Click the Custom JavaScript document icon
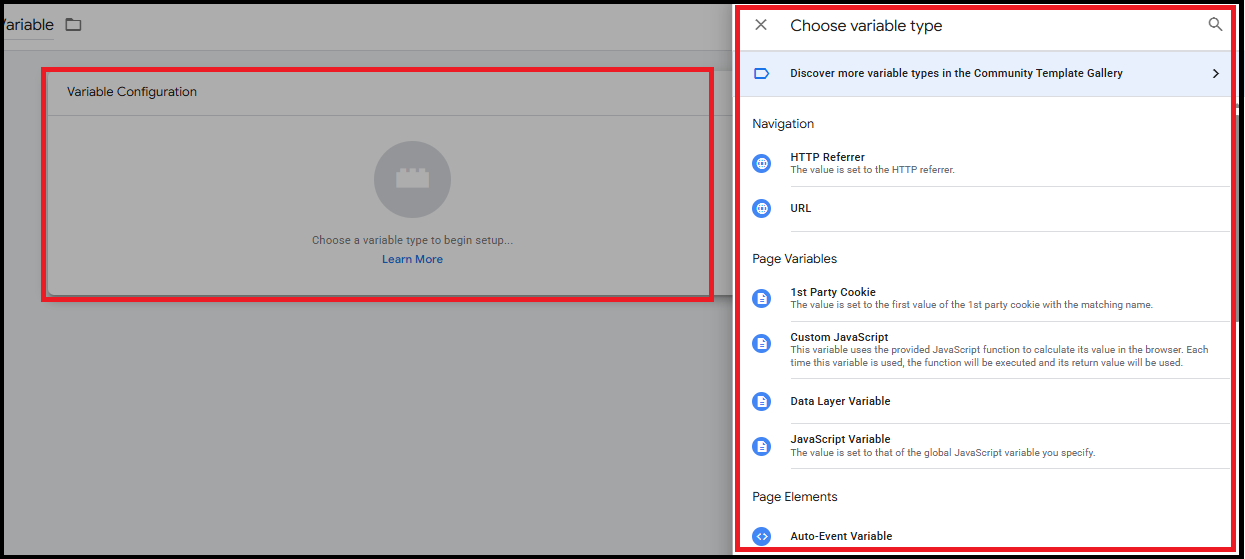This screenshot has height=559, width=1245. point(761,343)
